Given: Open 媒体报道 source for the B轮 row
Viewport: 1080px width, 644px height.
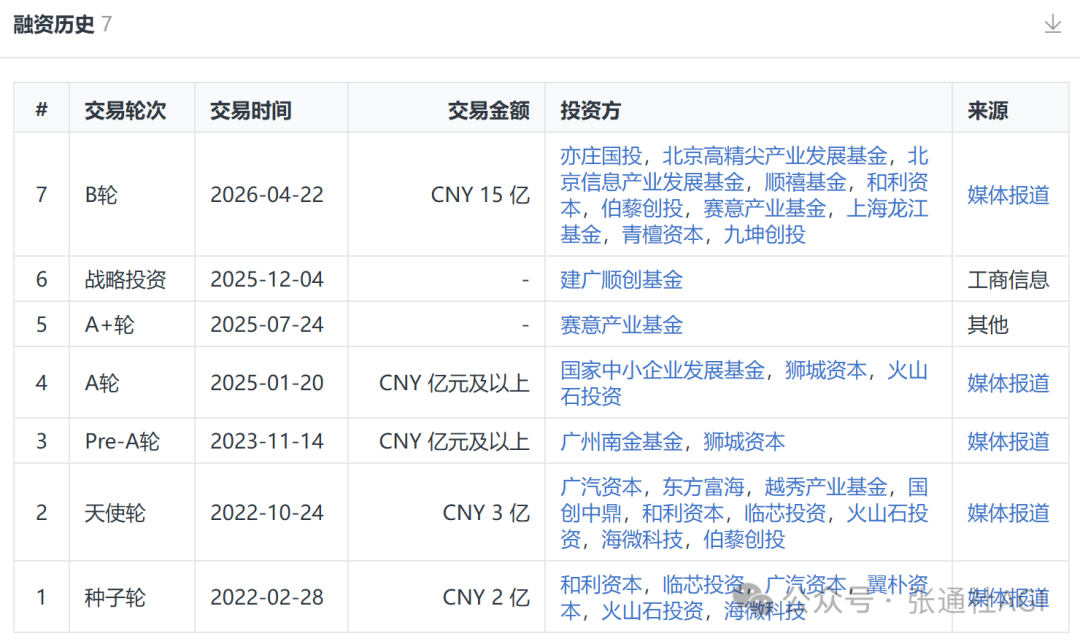Looking at the screenshot, I should (1008, 195).
